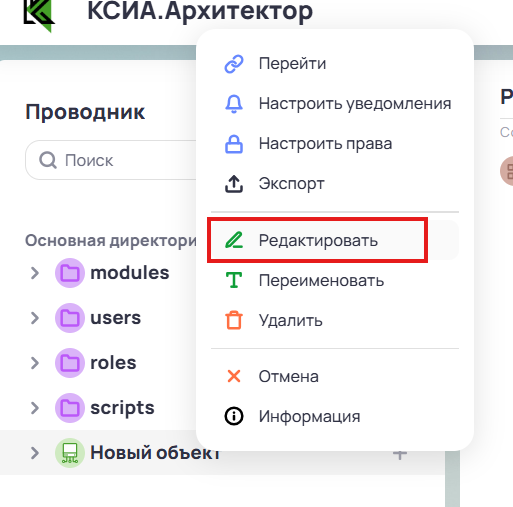
Task: Expand the users folder chevron
Action: [x=35, y=318]
